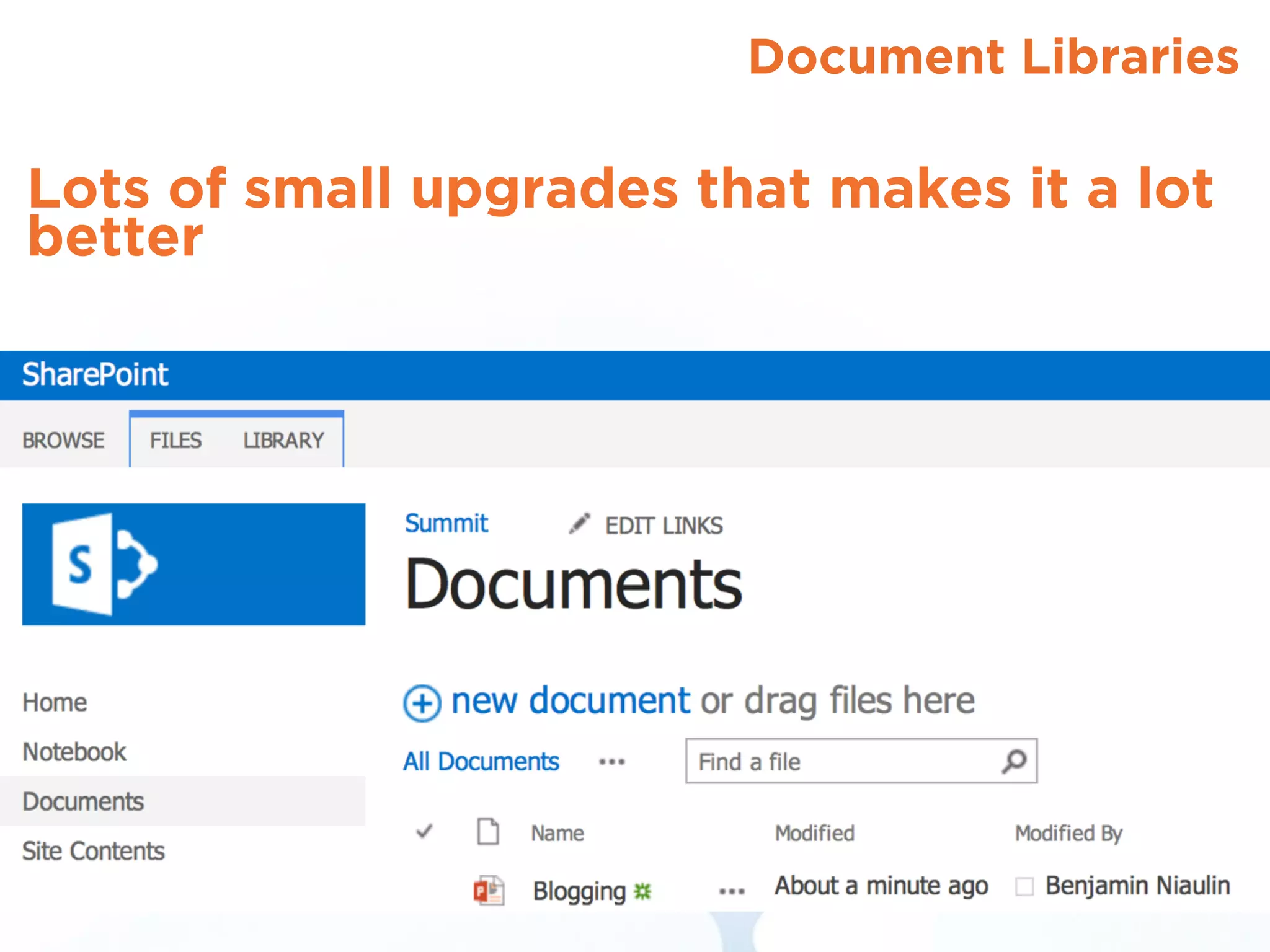Open Site Contents in the left navigation
1270x952 pixels.
(94, 851)
